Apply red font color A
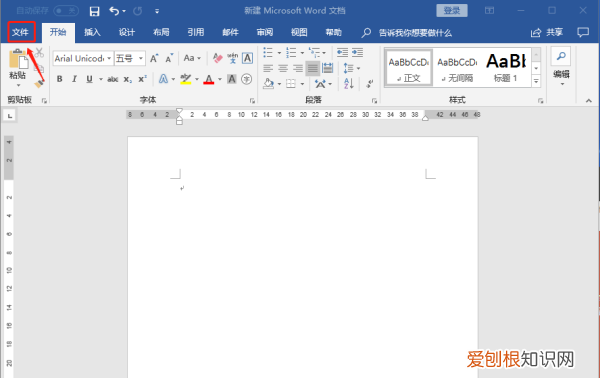The image size is (600, 378). pos(209,80)
